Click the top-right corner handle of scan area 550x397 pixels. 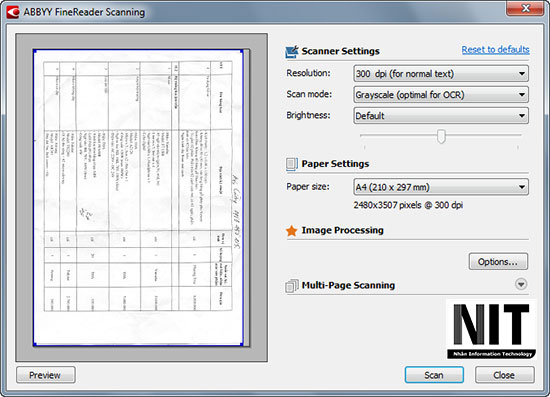(242, 52)
